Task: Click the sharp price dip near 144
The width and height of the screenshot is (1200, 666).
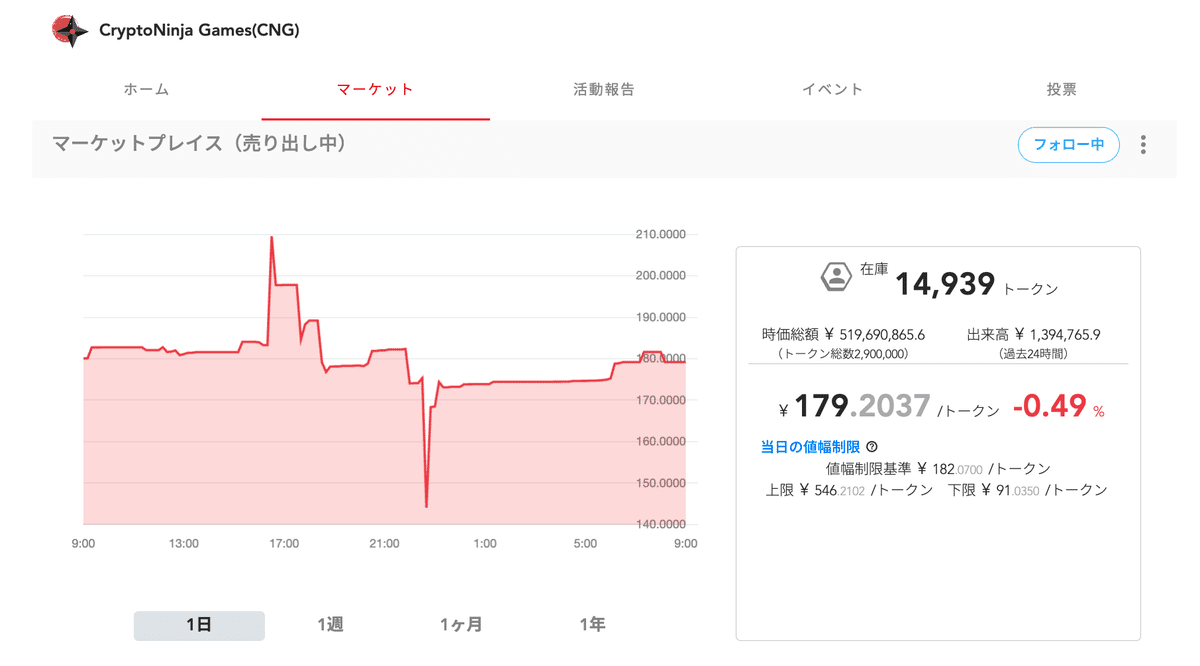Action: (427, 505)
